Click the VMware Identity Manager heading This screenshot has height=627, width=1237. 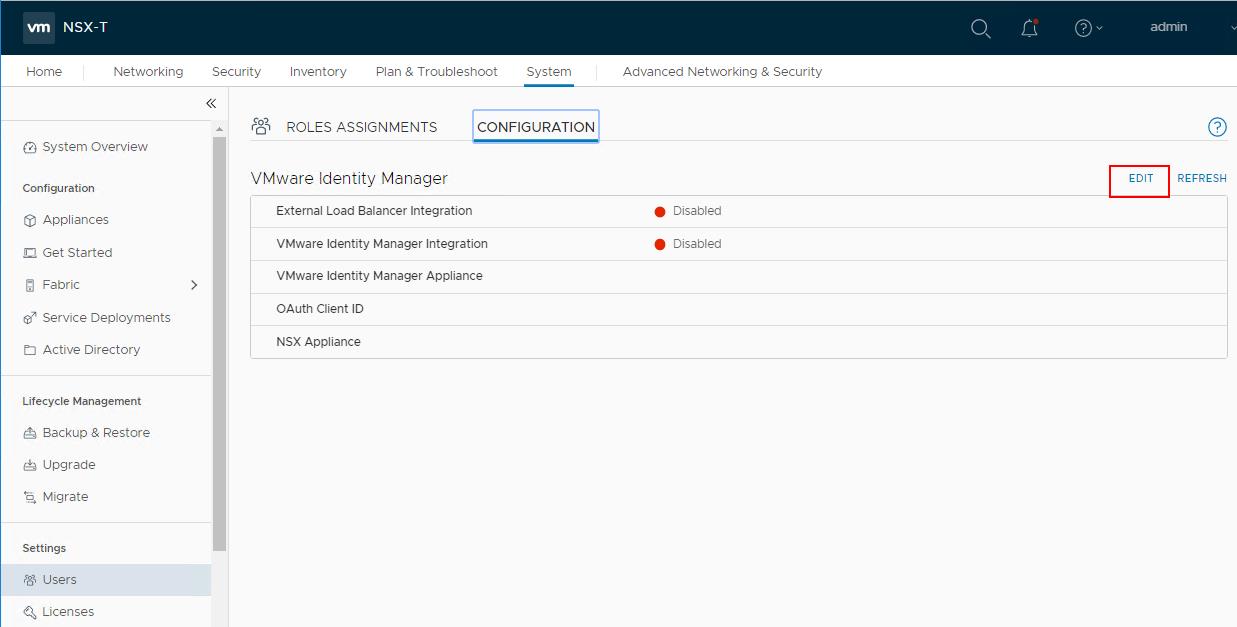[x=349, y=178]
